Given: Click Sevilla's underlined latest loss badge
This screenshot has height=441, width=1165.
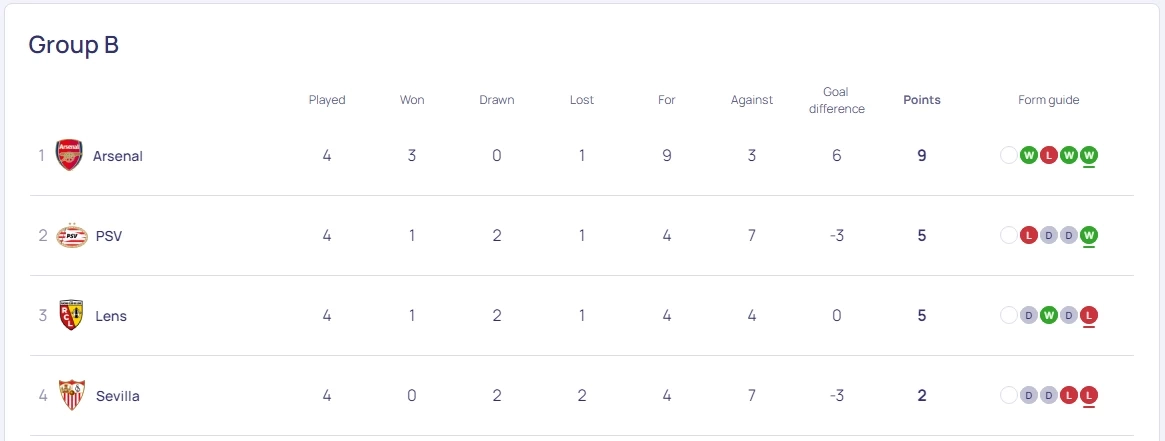Looking at the screenshot, I should coord(1089,395).
